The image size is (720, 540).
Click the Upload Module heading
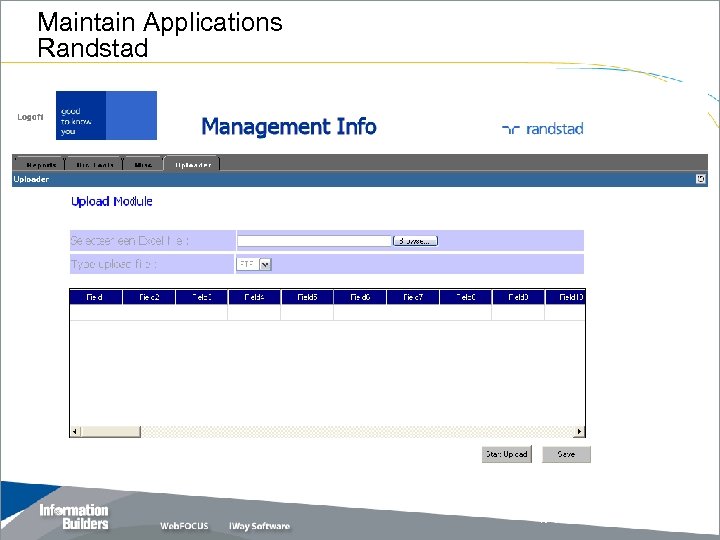point(112,201)
